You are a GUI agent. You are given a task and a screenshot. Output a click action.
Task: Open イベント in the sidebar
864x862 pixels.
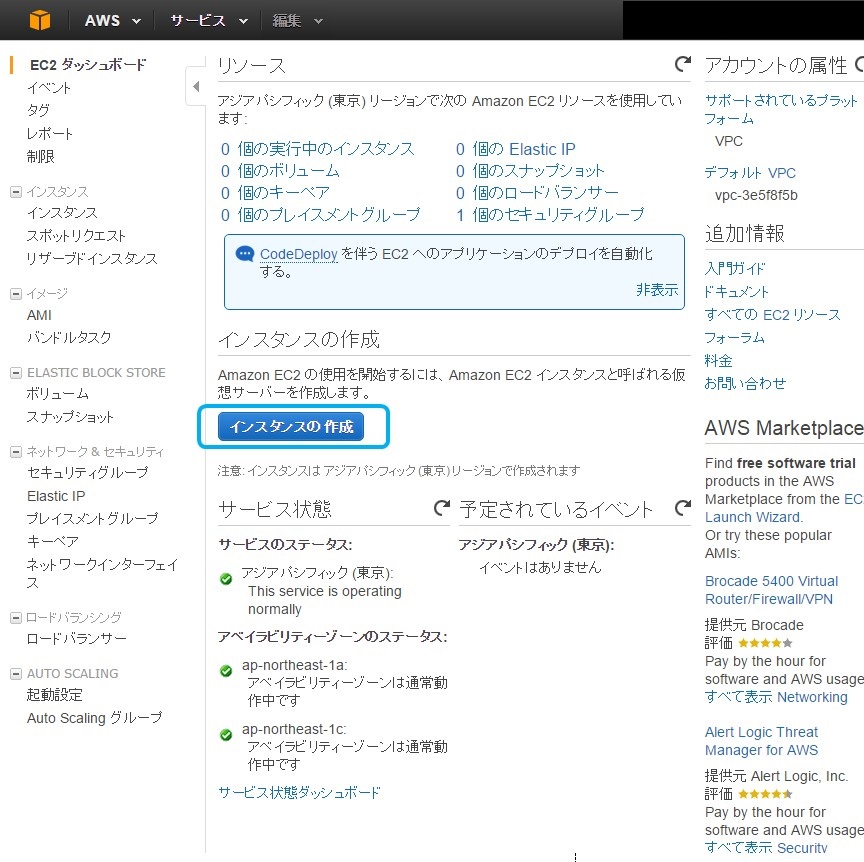click(49, 88)
